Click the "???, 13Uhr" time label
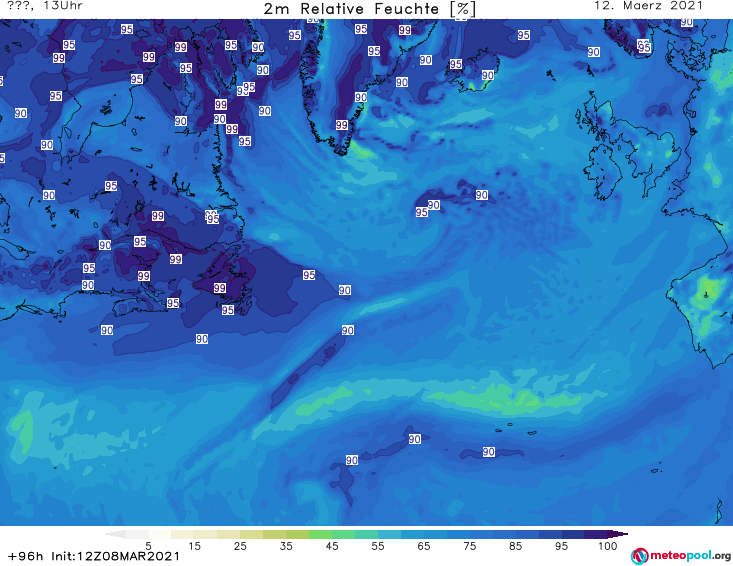This screenshot has width=733, height=566. [x=45, y=6]
